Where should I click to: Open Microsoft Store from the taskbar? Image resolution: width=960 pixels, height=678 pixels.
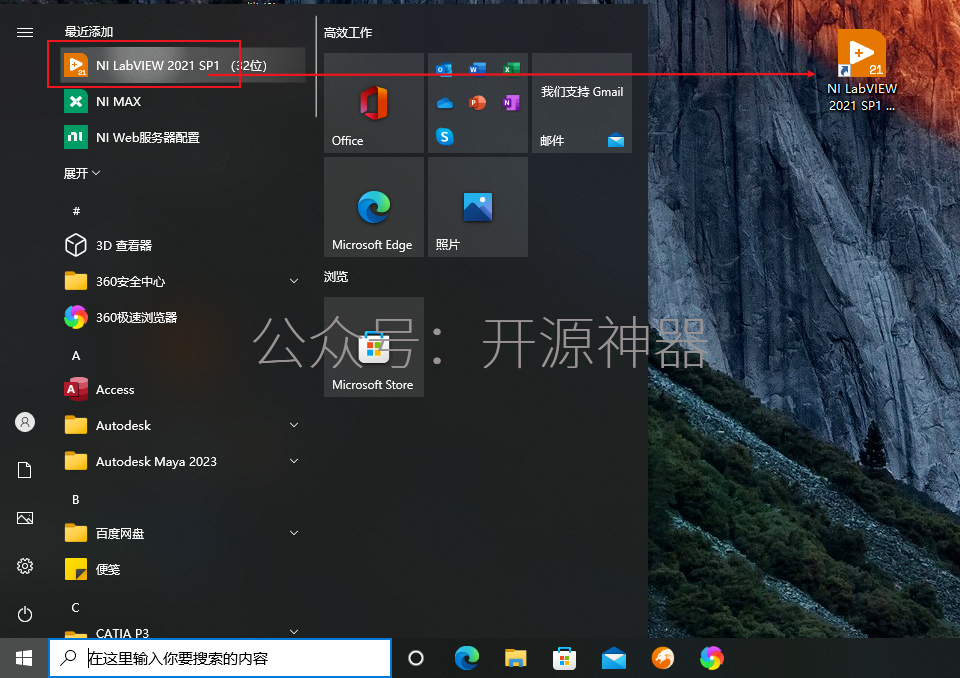(x=564, y=658)
